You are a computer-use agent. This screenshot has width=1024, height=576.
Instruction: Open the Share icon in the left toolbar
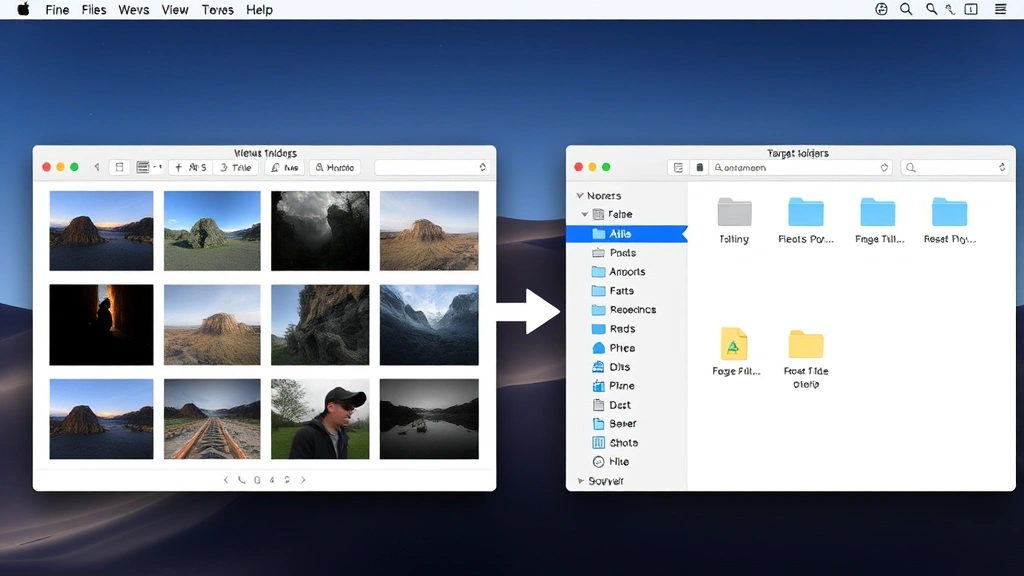pos(275,167)
